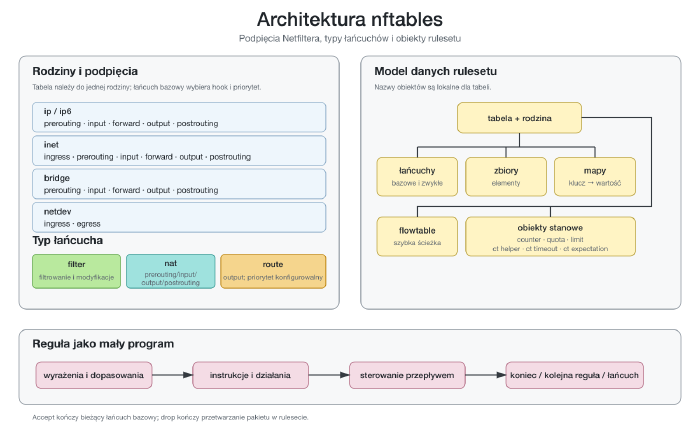The height and width of the screenshot is (431, 700).
Task: Click the 'bridge' family box
Action: coord(179,184)
